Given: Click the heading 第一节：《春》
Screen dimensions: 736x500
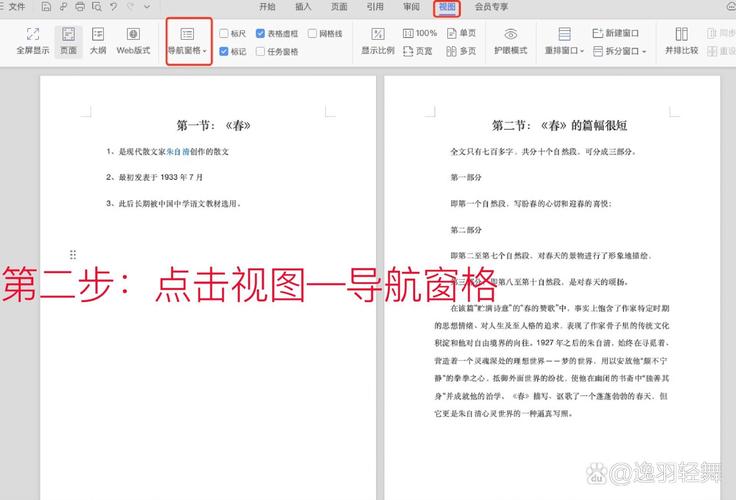Looking at the screenshot, I should point(214,125).
